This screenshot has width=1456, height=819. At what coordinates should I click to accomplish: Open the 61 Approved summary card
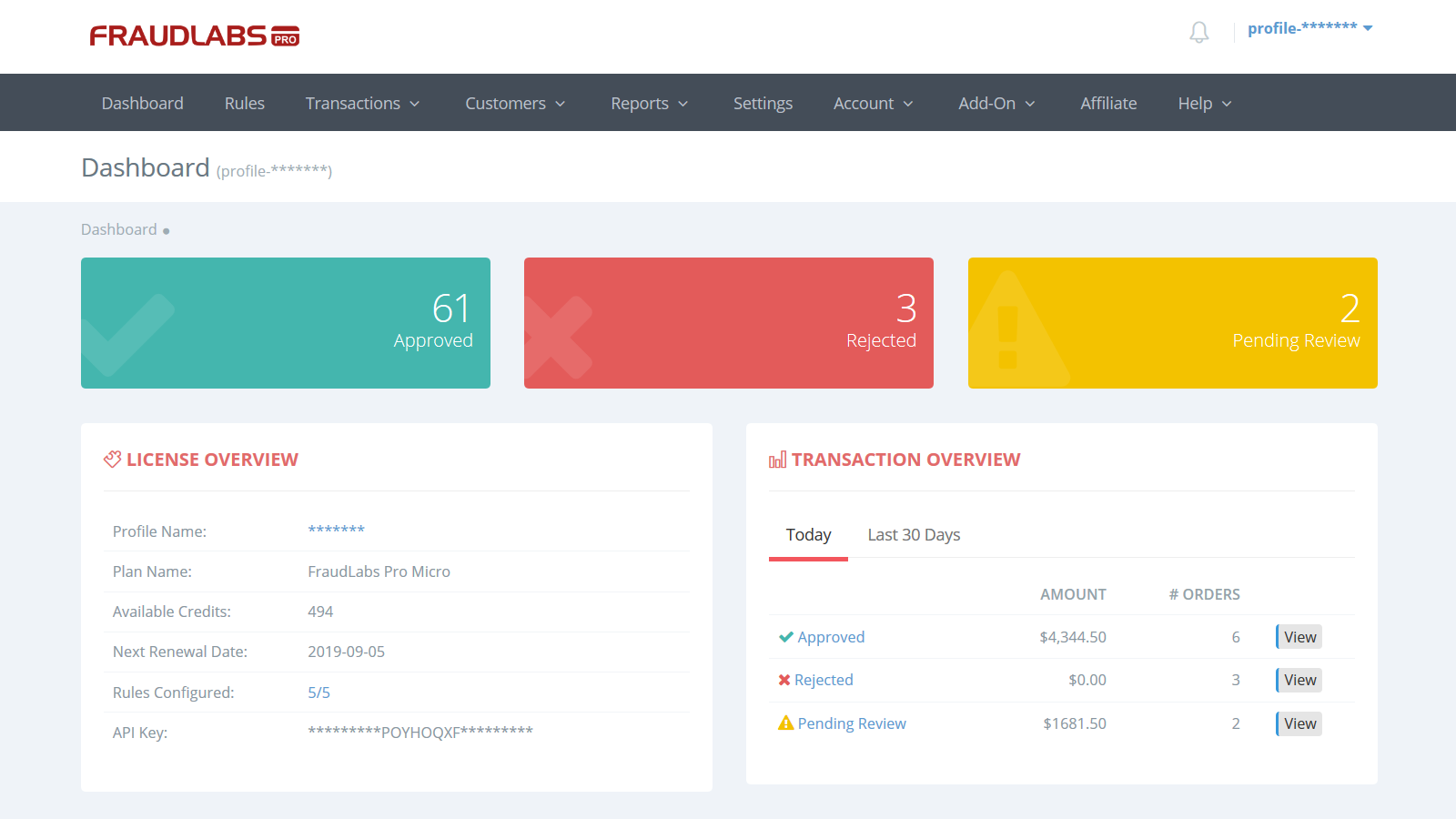click(286, 323)
